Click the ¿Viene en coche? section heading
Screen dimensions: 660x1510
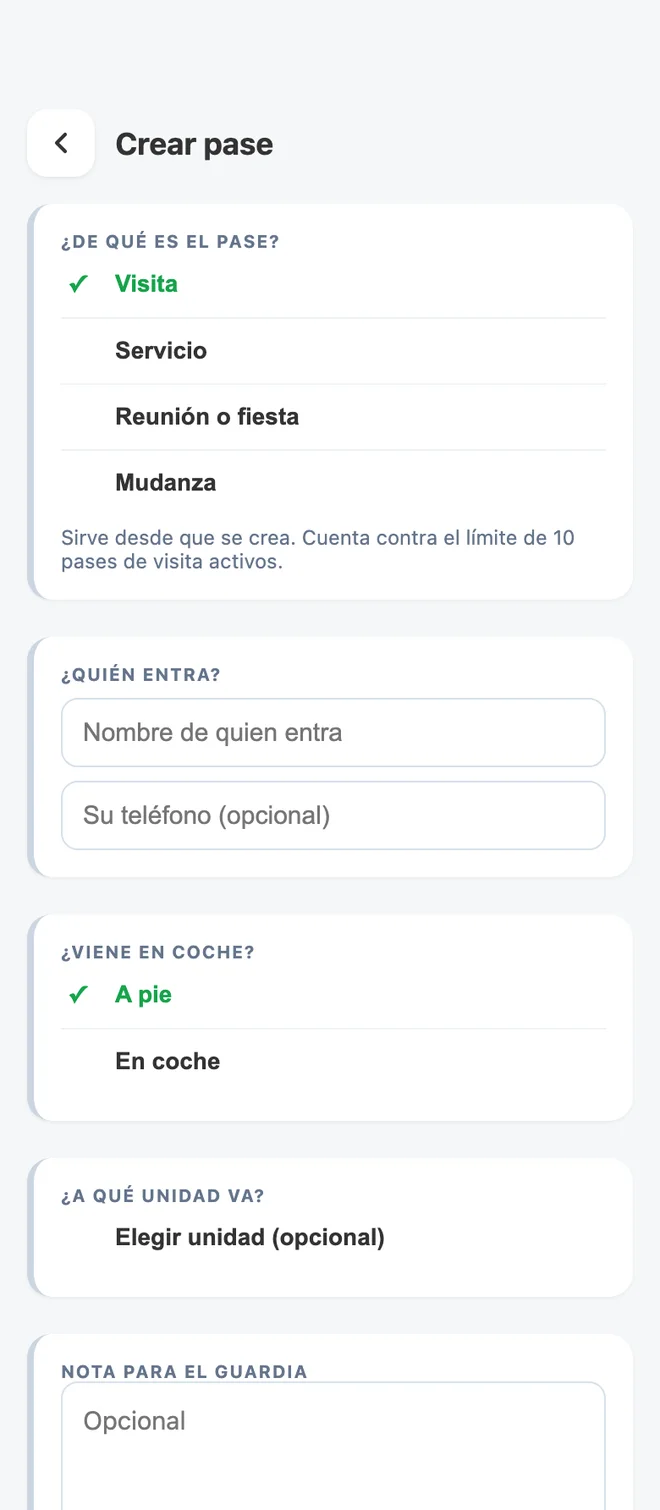[158, 953]
